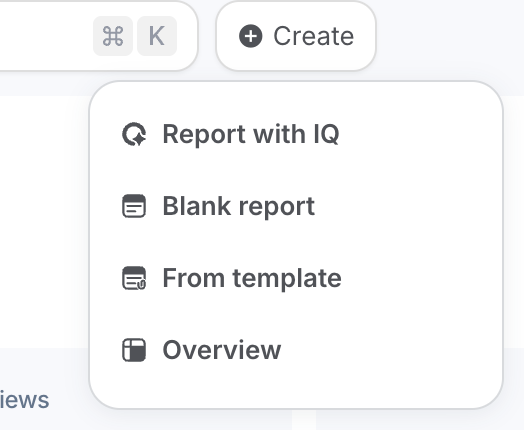Click the Report with IQ sparkle icon
Image resolution: width=524 pixels, height=430 pixels.
click(x=134, y=134)
